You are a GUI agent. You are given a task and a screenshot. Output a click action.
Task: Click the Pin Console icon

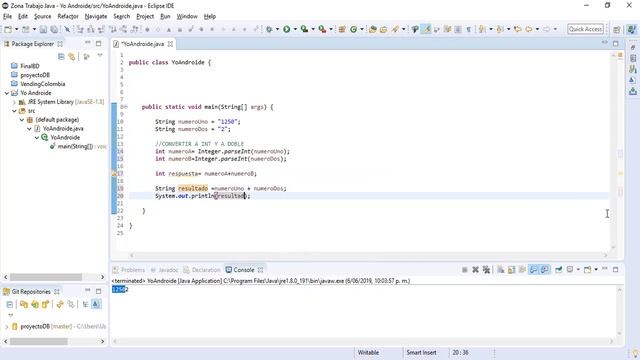coord(559,270)
